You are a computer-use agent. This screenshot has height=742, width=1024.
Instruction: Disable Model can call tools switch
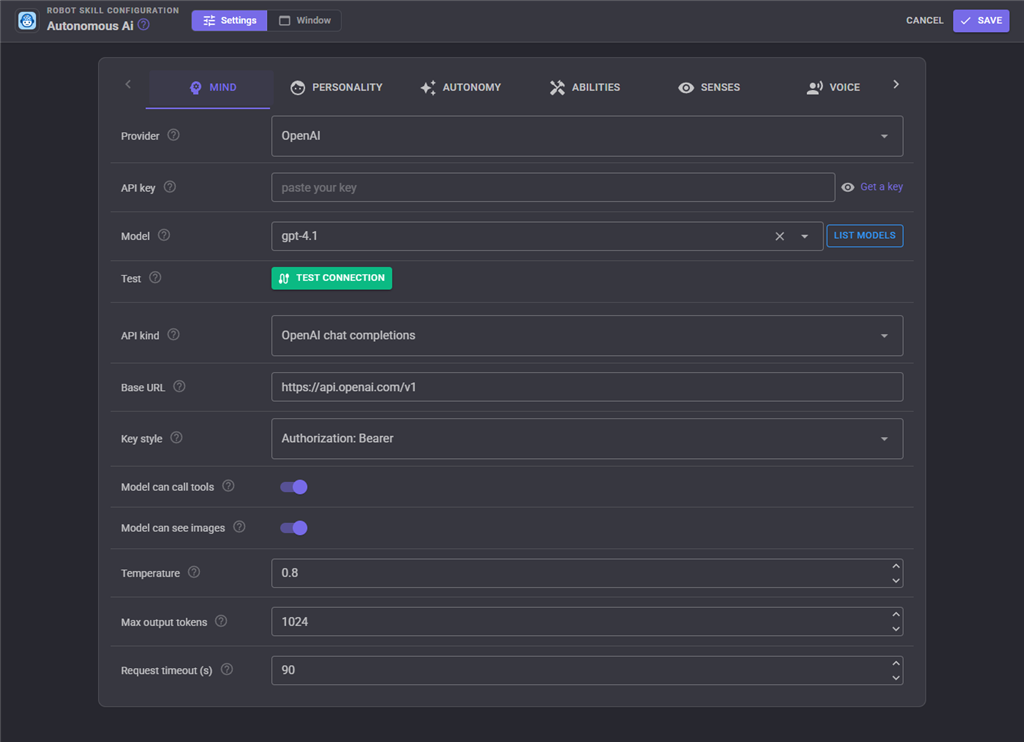coord(294,487)
